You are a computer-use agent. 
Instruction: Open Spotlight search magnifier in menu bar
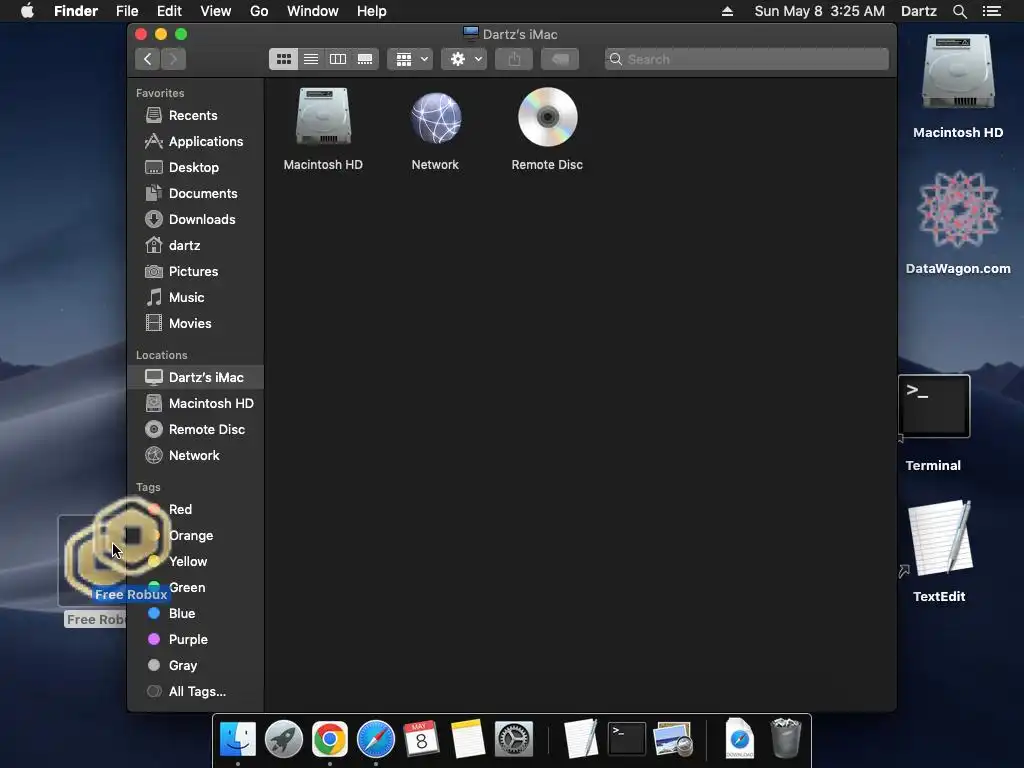[960, 11]
